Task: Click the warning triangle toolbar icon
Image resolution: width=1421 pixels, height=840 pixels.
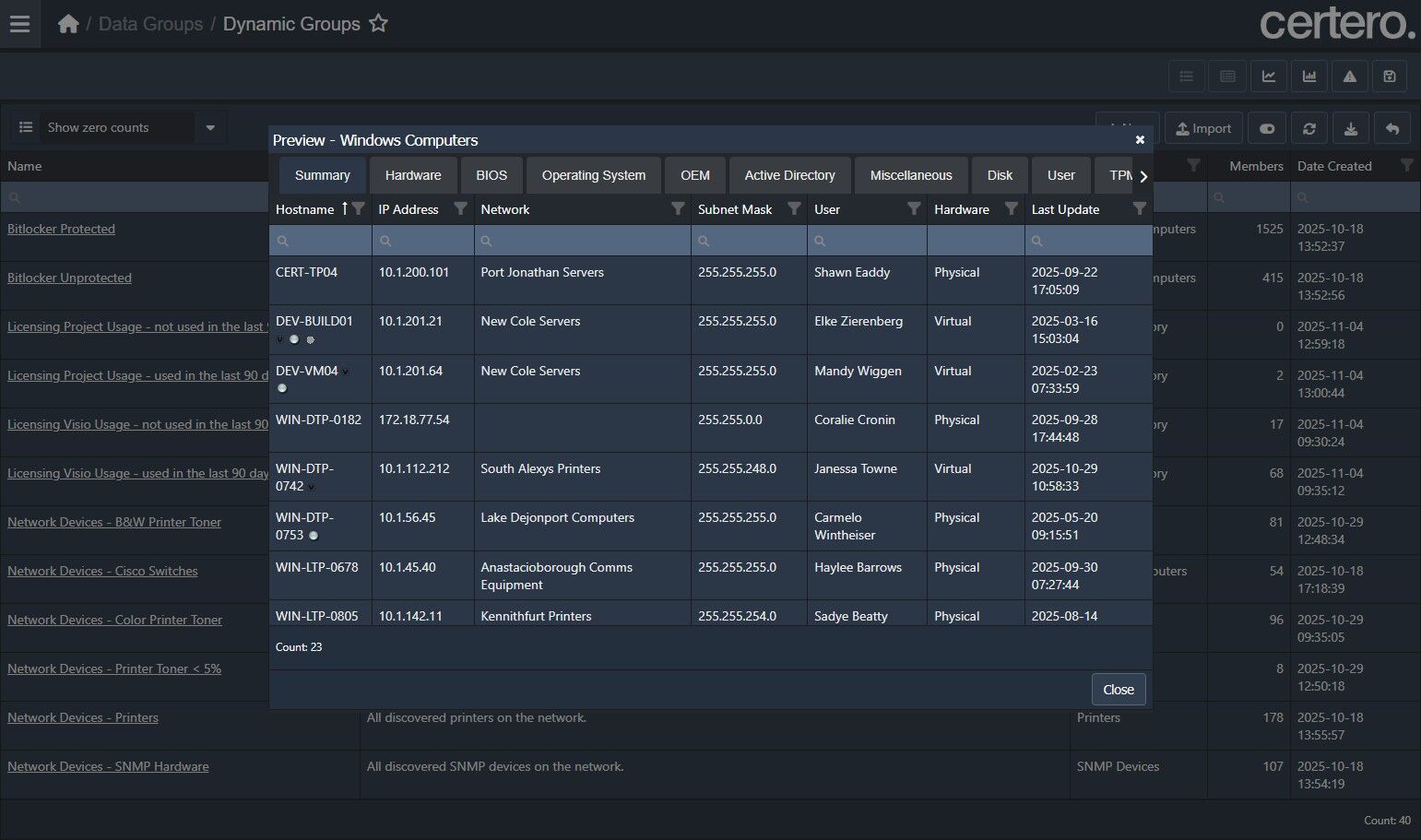Action: tap(1350, 77)
